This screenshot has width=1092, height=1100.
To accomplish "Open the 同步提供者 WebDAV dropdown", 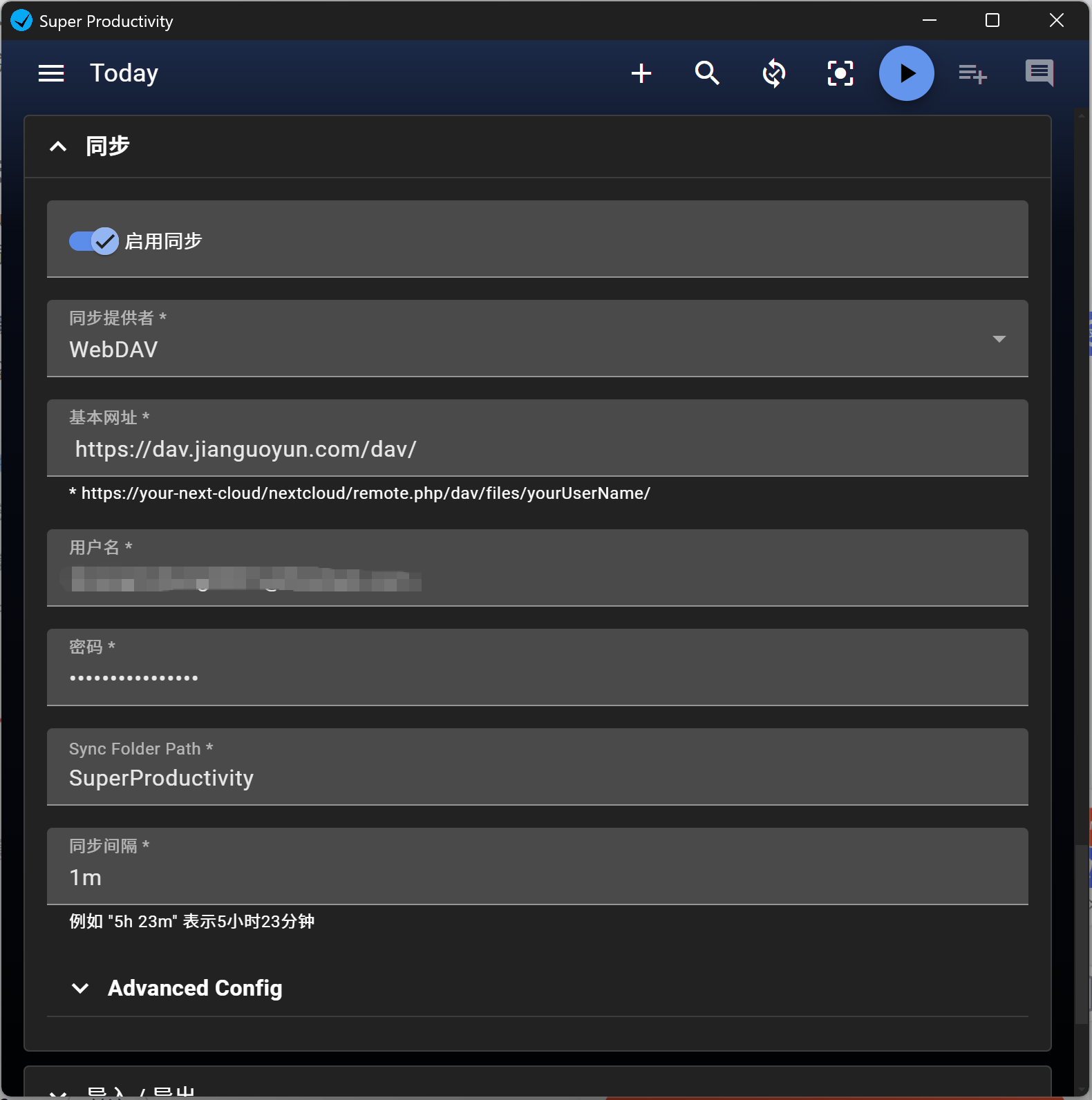I will pyautogui.click(x=537, y=339).
